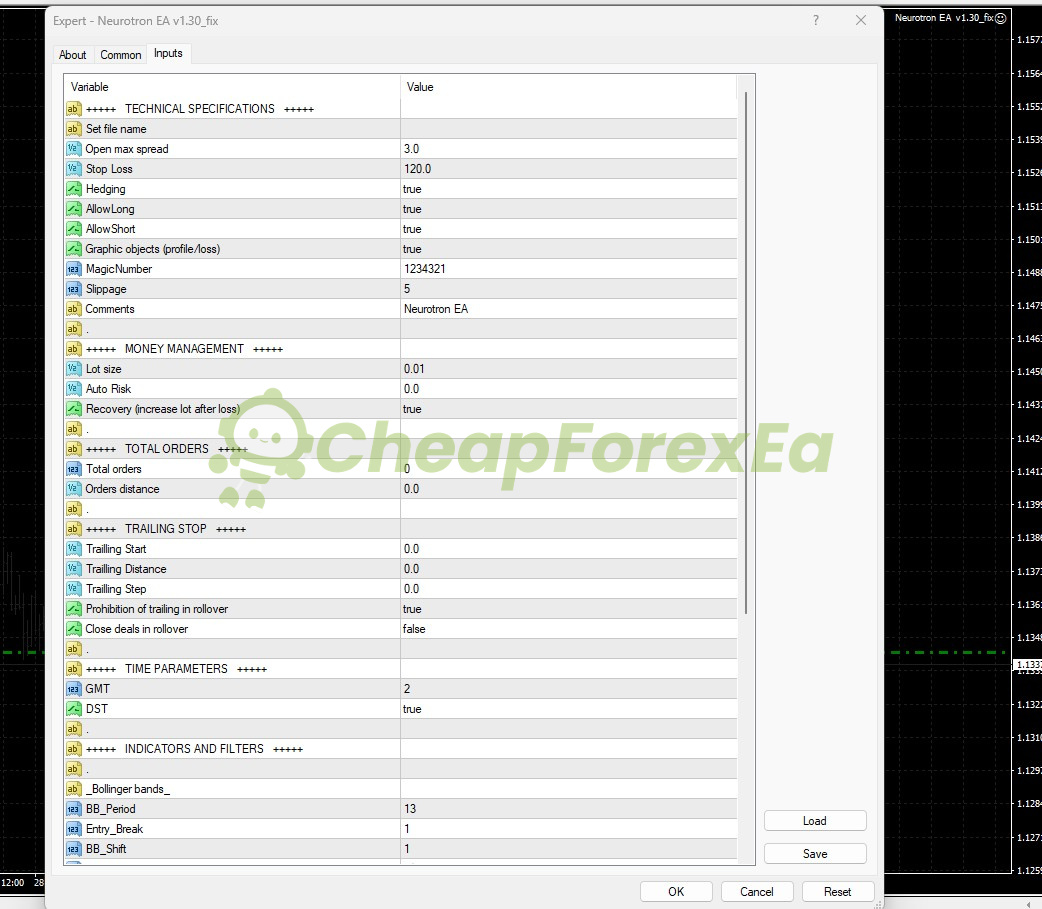Click the icon beside Prohibition of trailing in rollover

[x=74, y=609]
